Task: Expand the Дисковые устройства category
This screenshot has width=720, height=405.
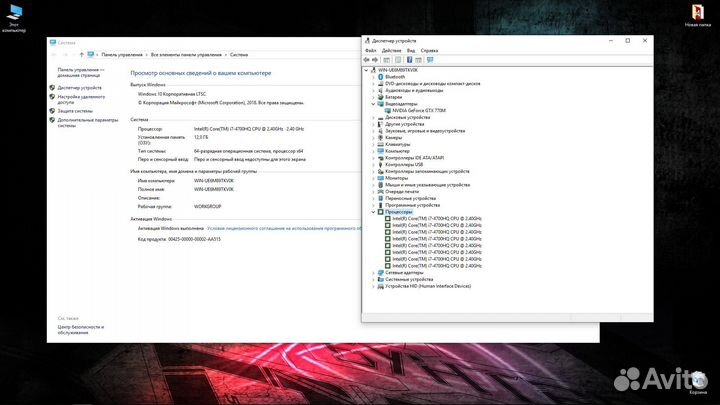Action: tap(373, 118)
